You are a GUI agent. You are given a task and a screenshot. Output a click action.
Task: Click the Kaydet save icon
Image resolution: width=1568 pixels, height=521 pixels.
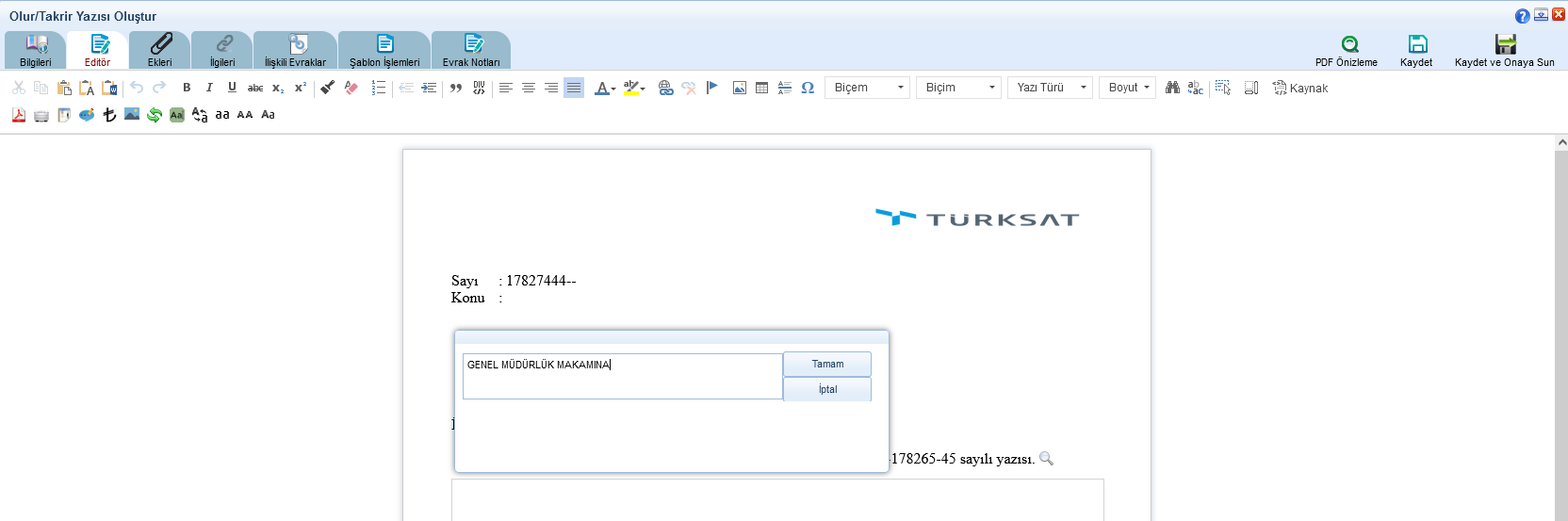click(x=1417, y=44)
